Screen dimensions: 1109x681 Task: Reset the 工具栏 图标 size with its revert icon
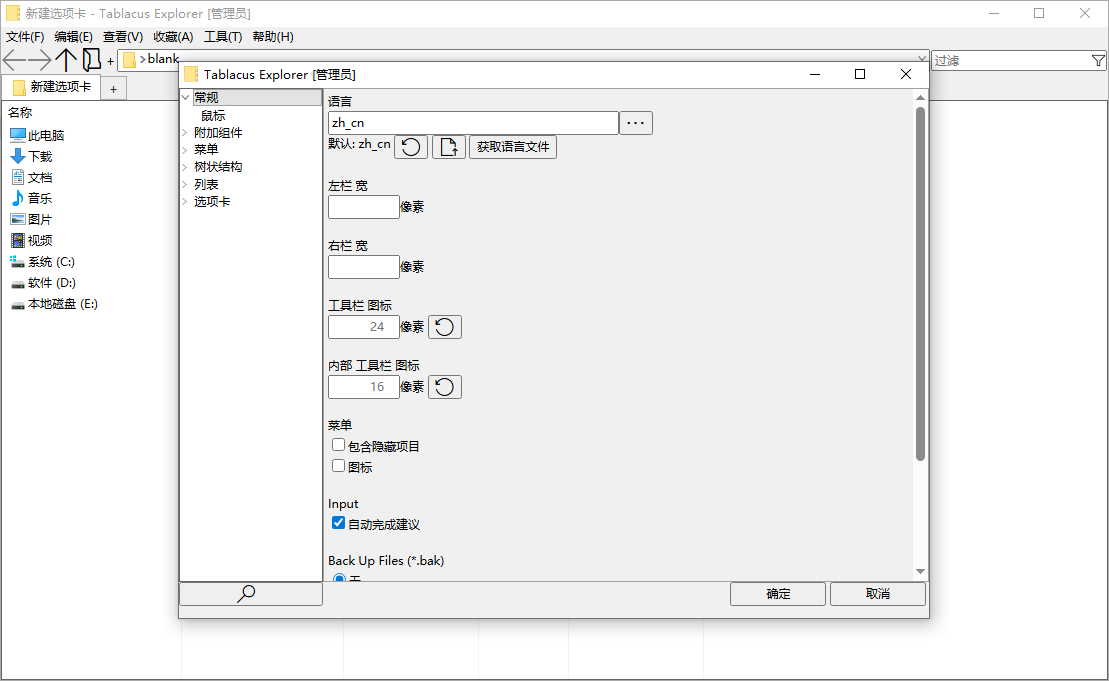tap(443, 326)
